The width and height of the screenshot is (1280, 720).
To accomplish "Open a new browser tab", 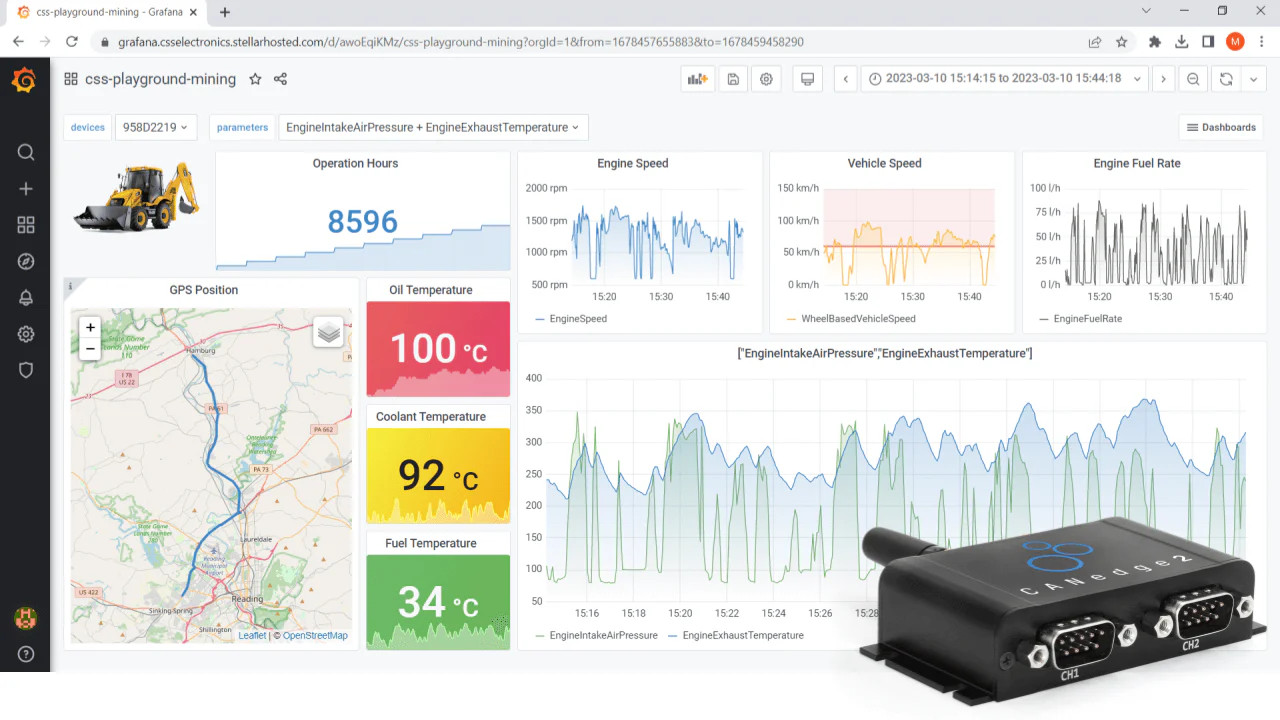I will click(225, 13).
